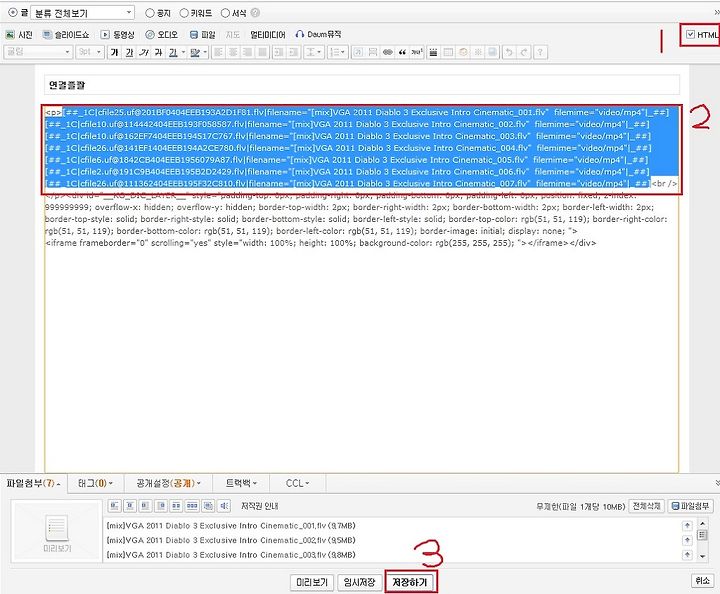
Task: Move Cinematic_001.flv up with arrow
Action: point(687,526)
